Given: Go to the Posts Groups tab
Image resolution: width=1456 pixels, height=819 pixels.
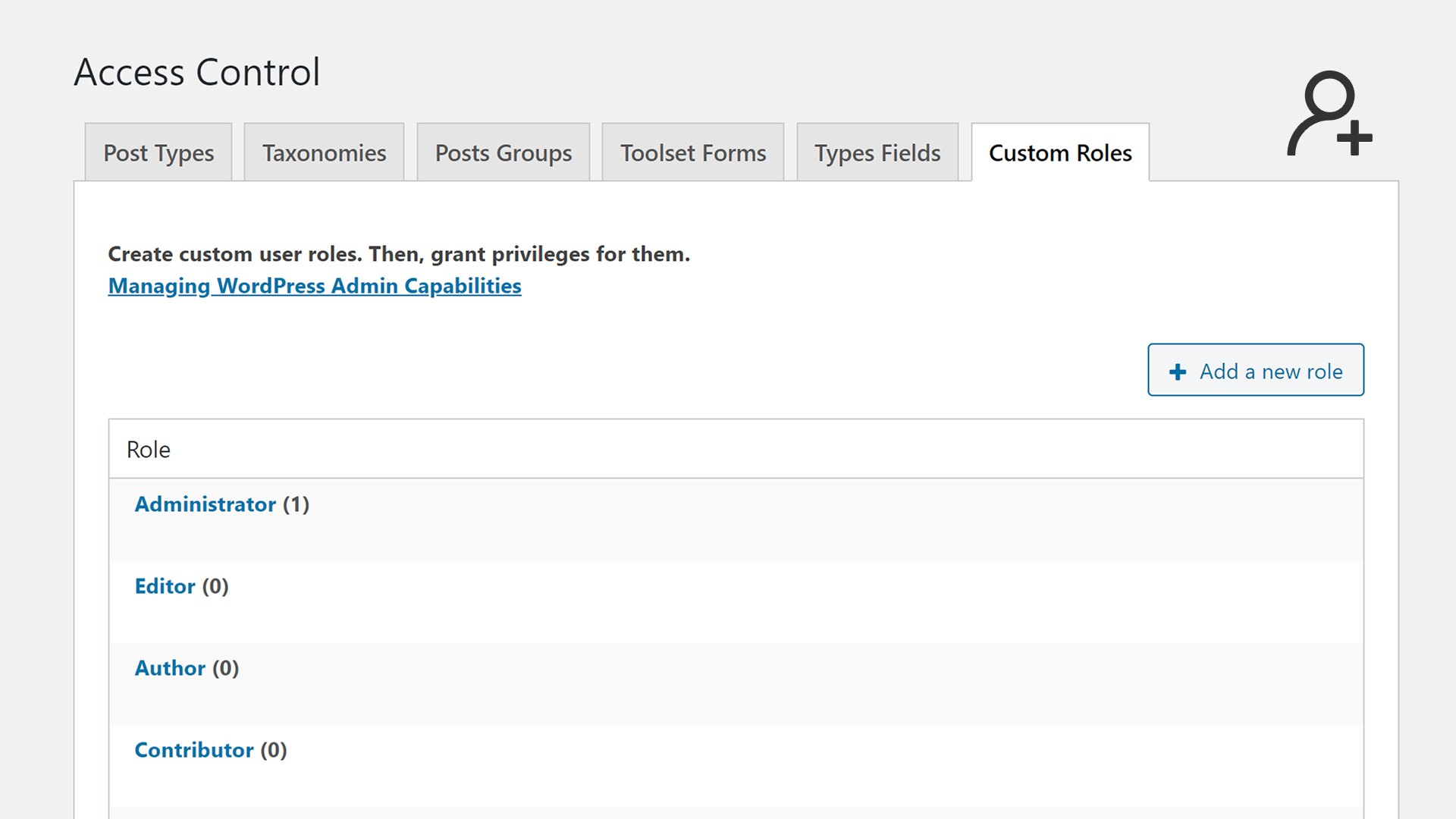Looking at the screenshot, I should click(x=503, y=153).
